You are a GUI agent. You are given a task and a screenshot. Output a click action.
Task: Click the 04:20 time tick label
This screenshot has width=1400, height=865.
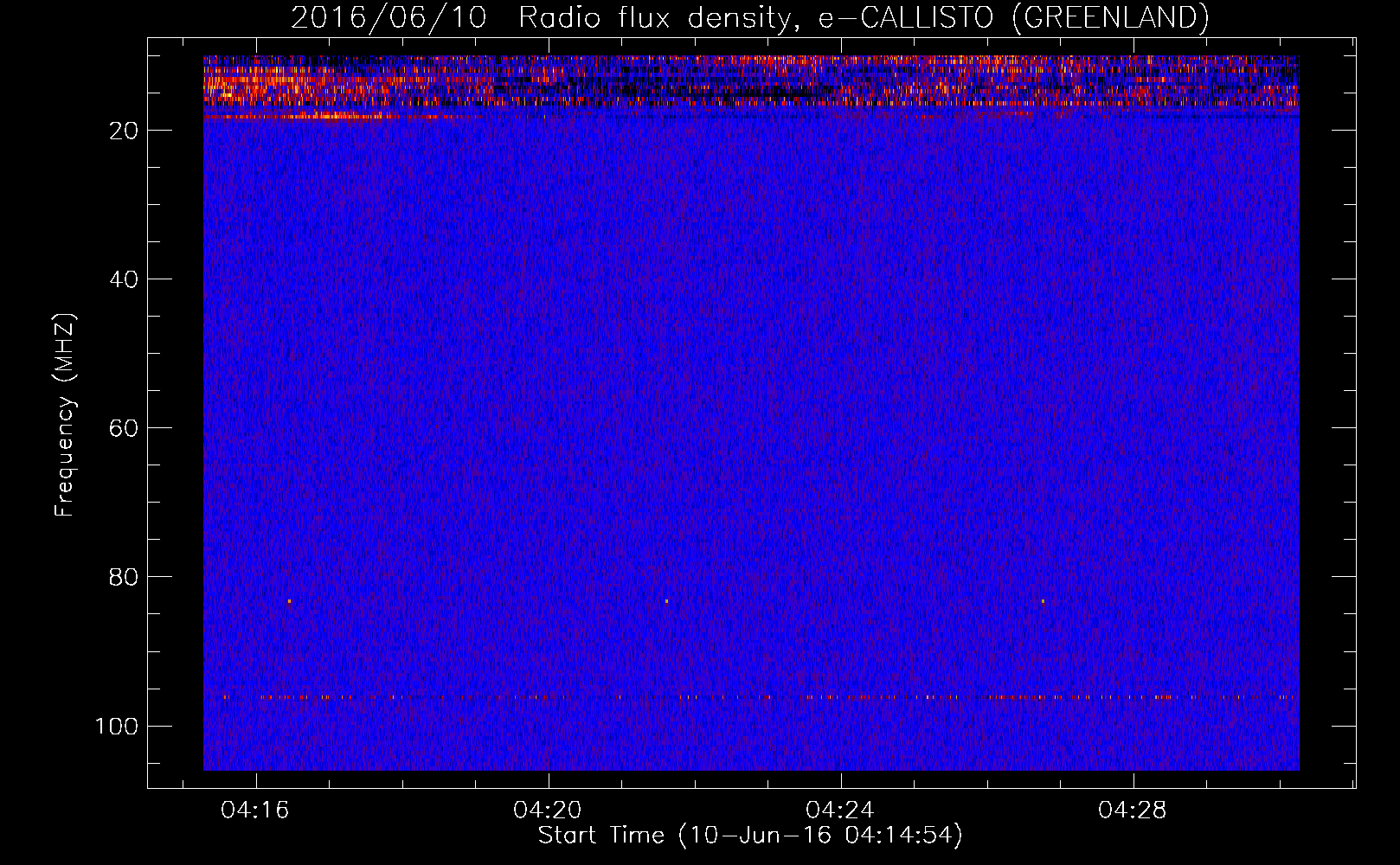point(548,811)
